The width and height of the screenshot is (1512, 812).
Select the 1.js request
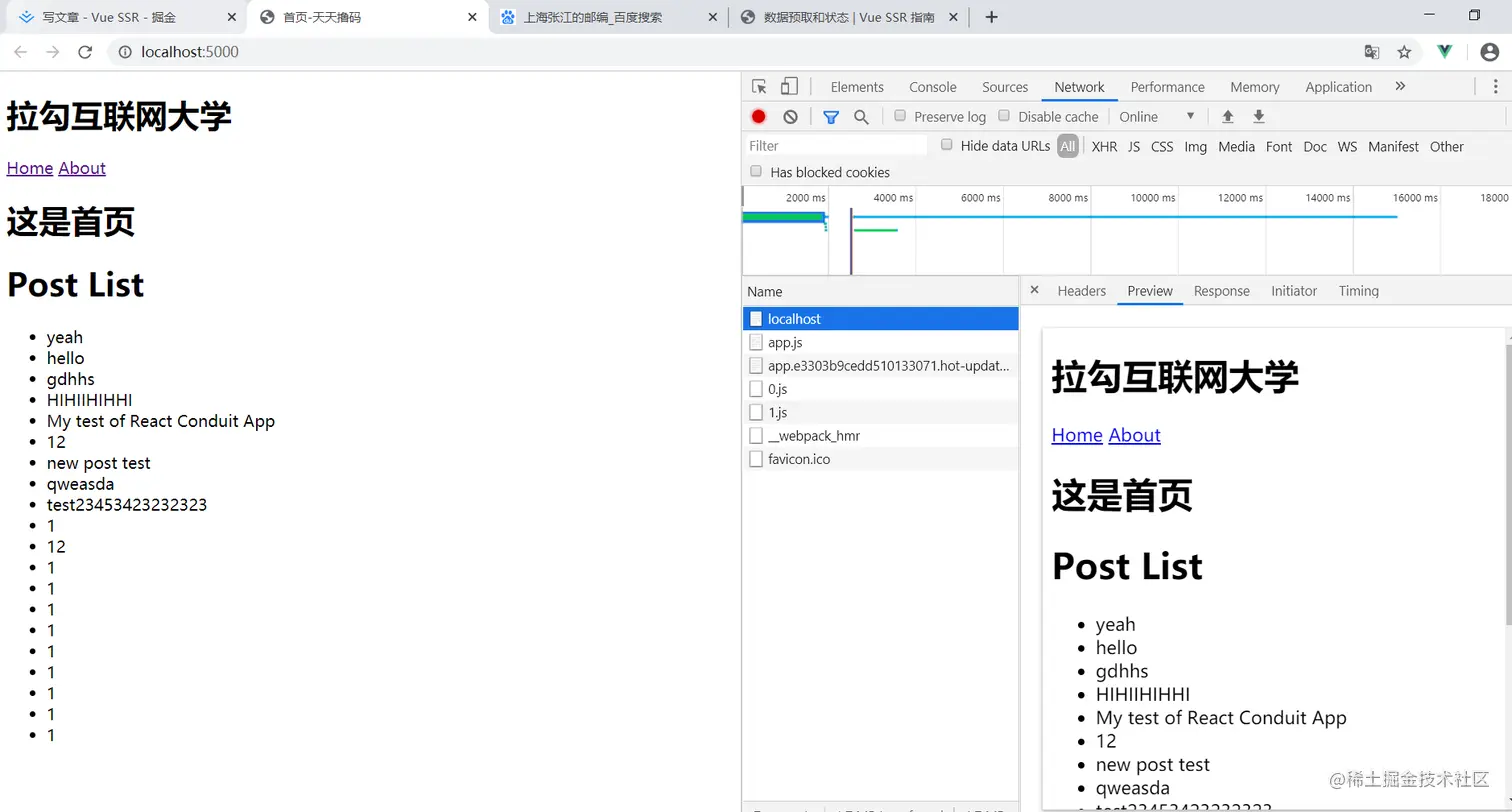[x=880, y=412]
